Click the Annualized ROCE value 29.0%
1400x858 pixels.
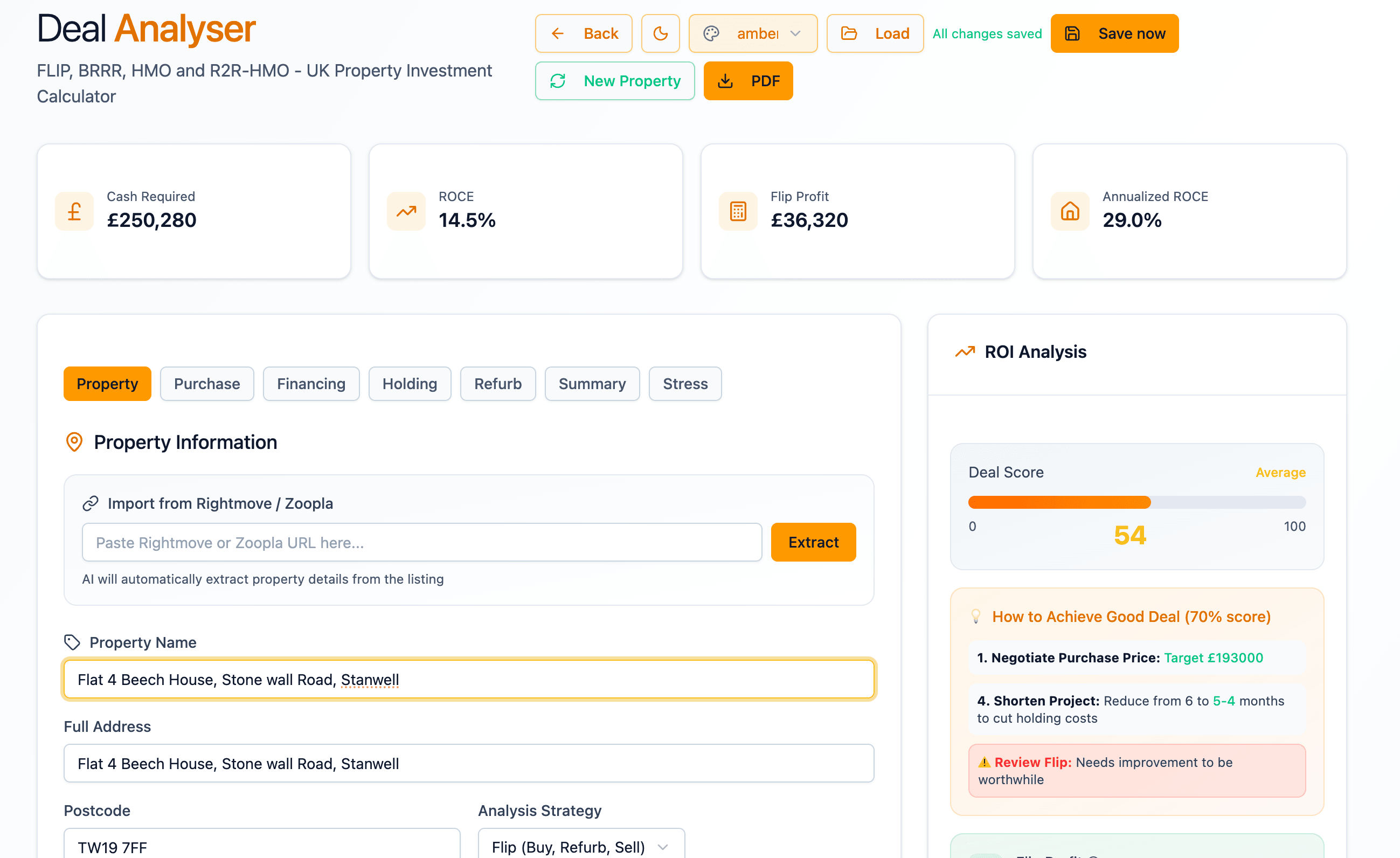pyautogui.click(x=1132, y=220)
